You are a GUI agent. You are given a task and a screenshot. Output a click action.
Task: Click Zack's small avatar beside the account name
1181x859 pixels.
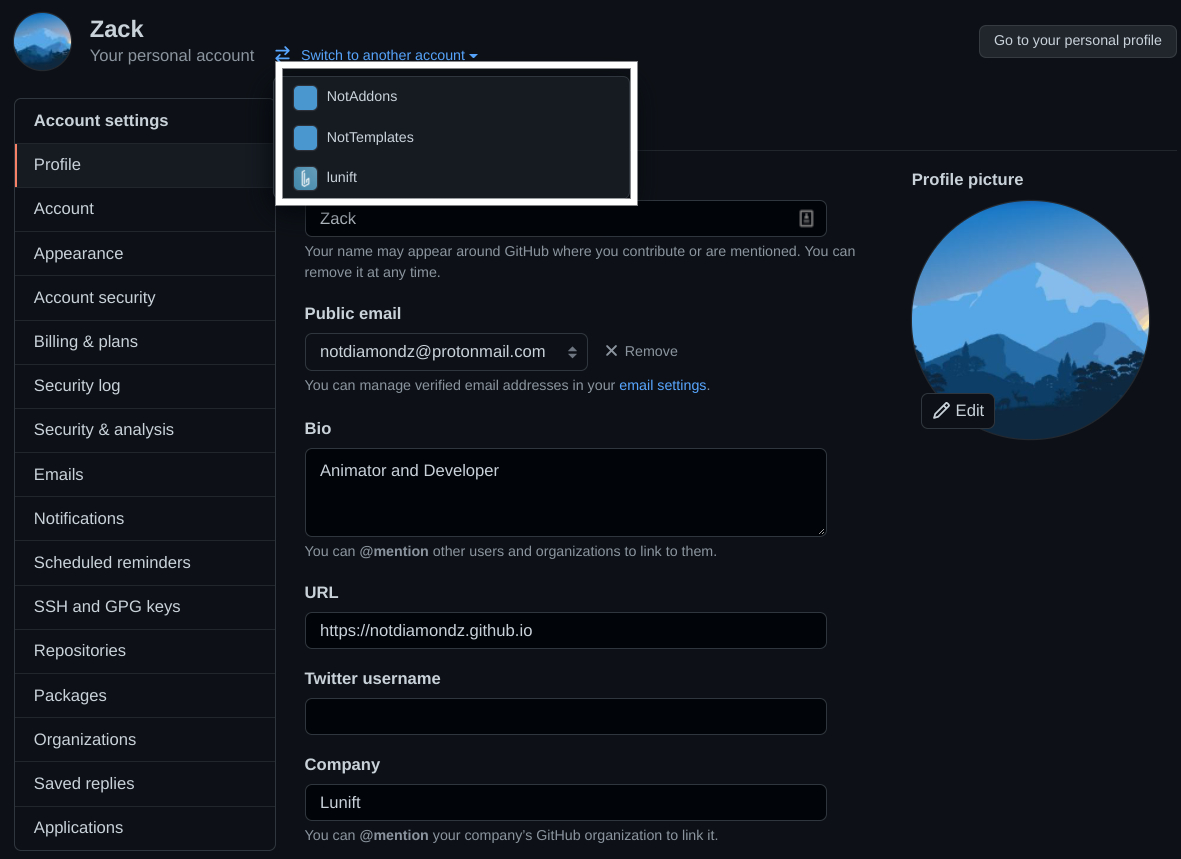[x=42, y=41]
